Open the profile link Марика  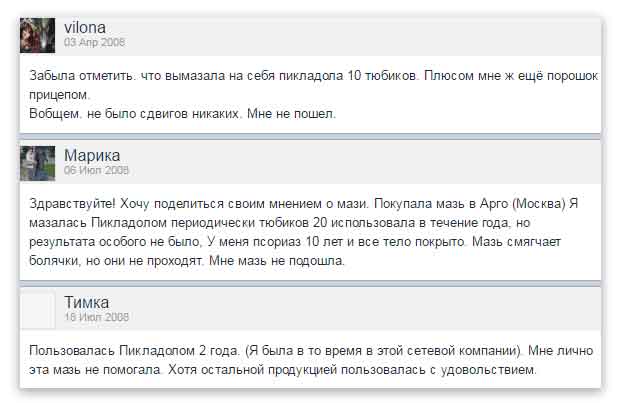(92, 155)
